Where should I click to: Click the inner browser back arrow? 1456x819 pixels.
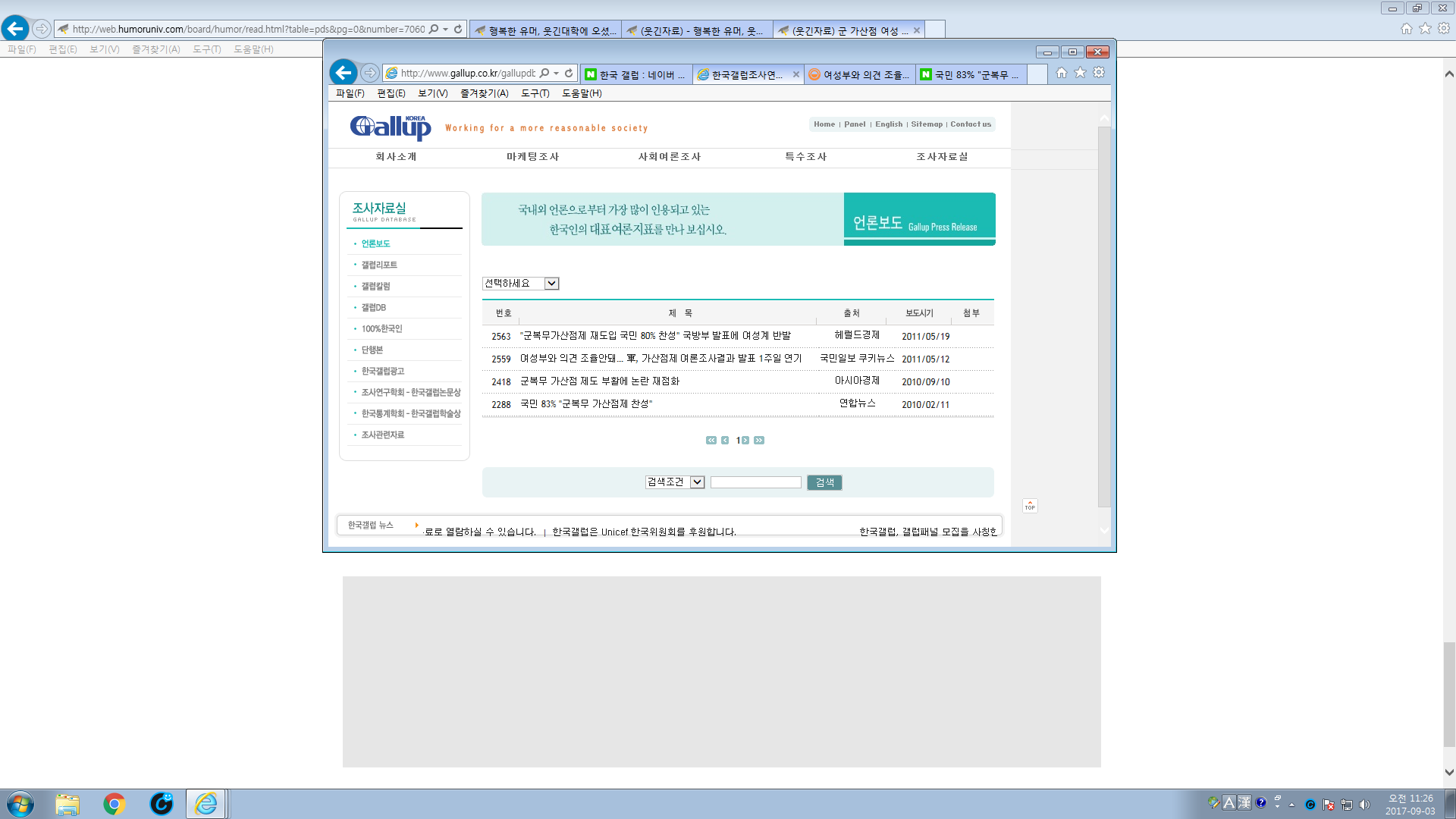click(x=344, y=73)
